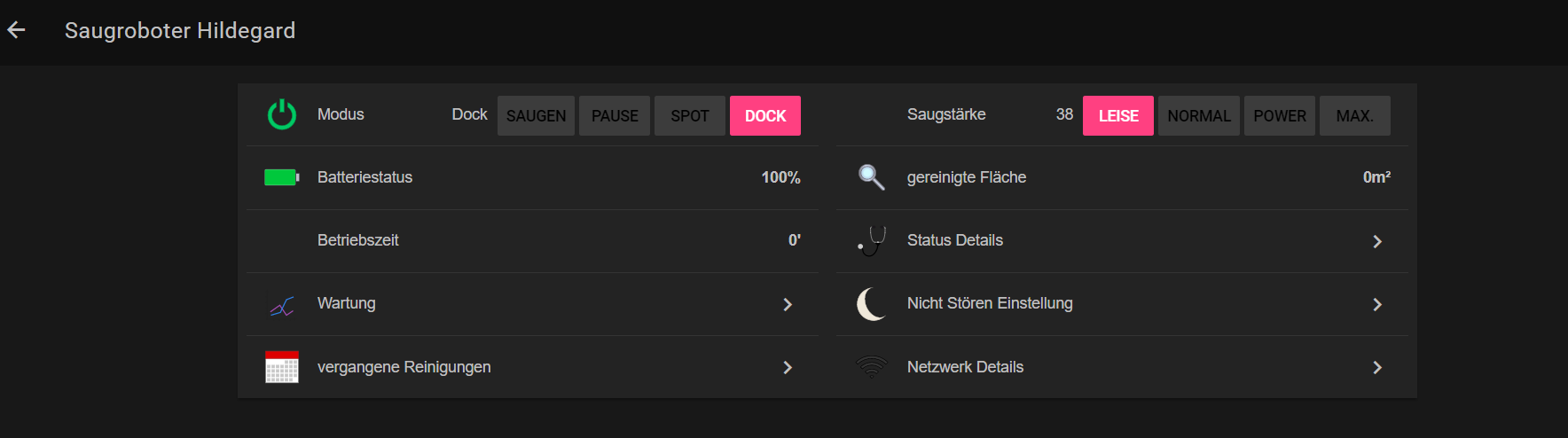Image resolution: width=1568 pixels, height=438 pixels.
Task: Click the green power icon beside Modus
Action: (x=282, y=114)
